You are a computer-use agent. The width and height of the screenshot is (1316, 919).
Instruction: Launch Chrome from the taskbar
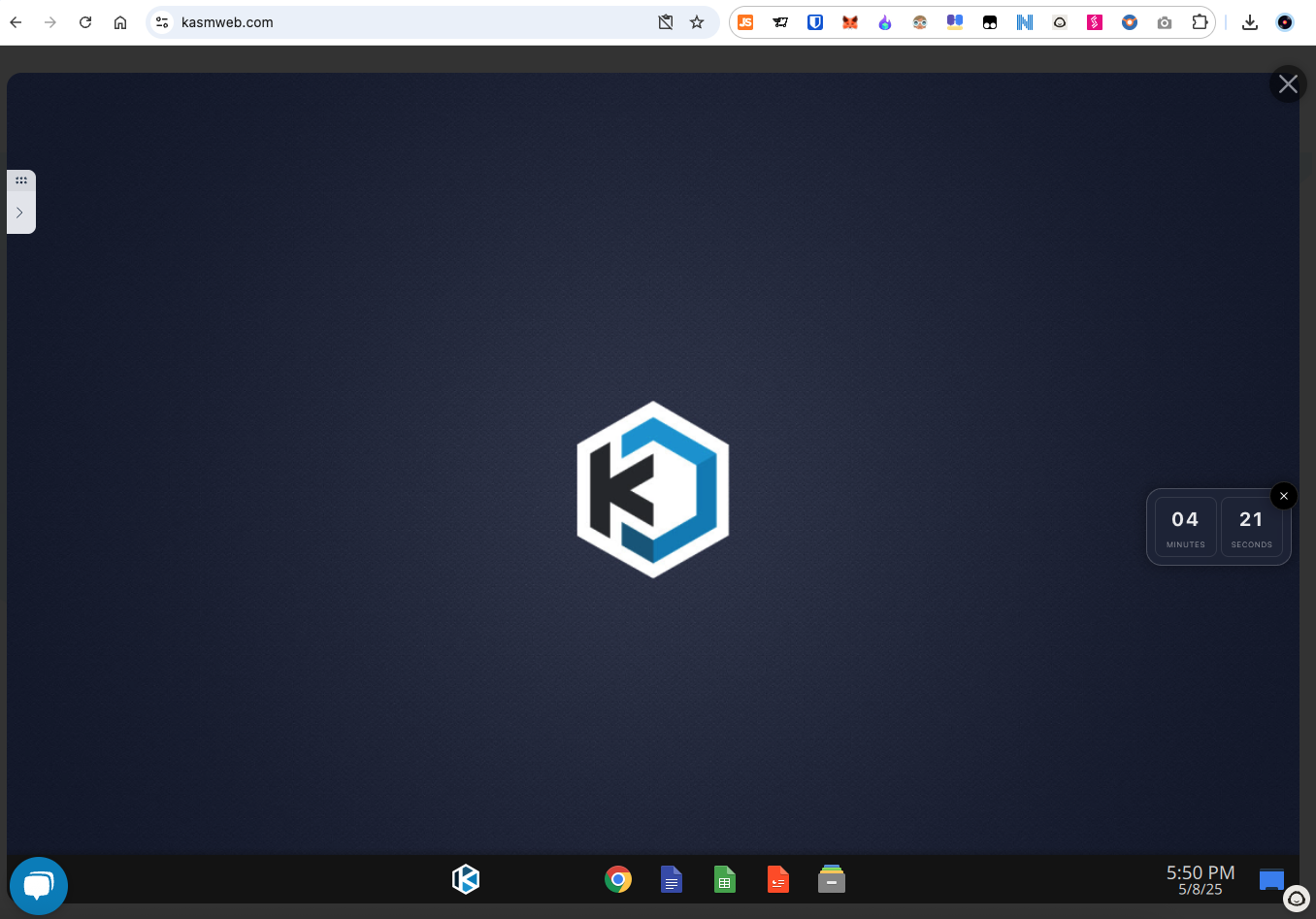[x=618, y=879]
